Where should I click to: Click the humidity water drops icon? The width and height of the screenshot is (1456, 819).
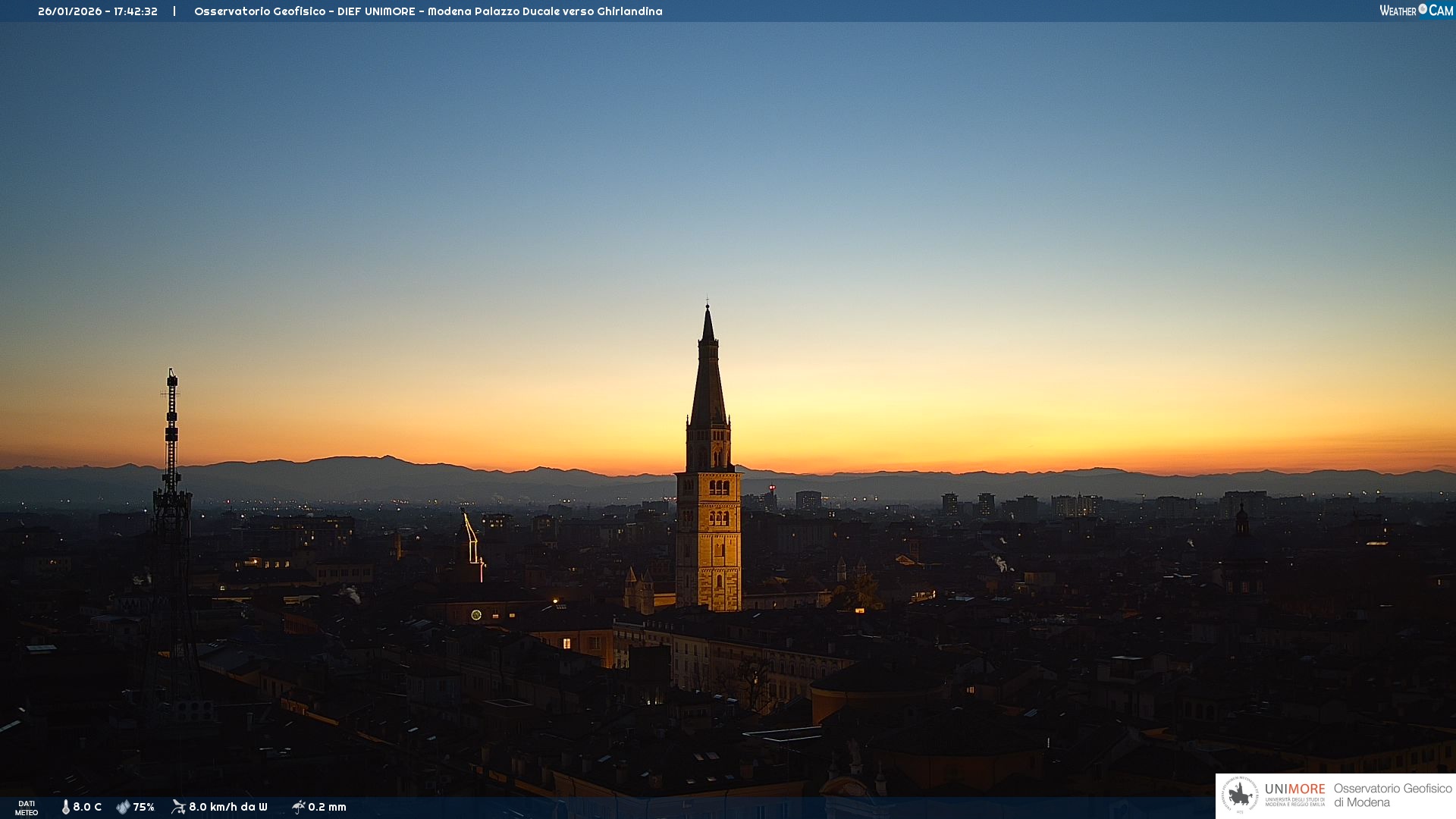(x=123, y=807)
